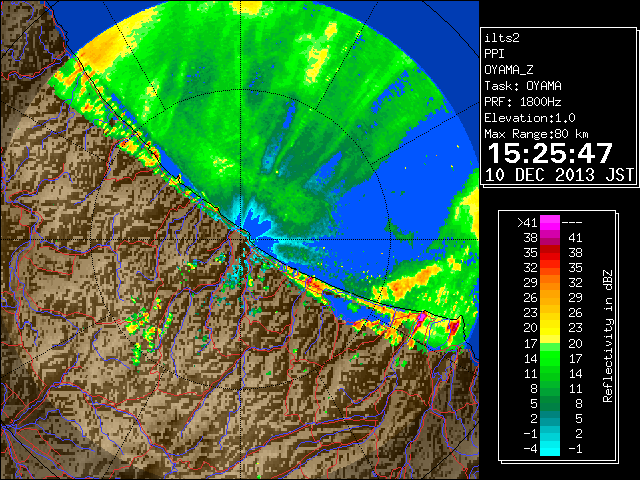
Task: Click the '>41' legend label
Action: pyautogui.click(x=527, y=222)
